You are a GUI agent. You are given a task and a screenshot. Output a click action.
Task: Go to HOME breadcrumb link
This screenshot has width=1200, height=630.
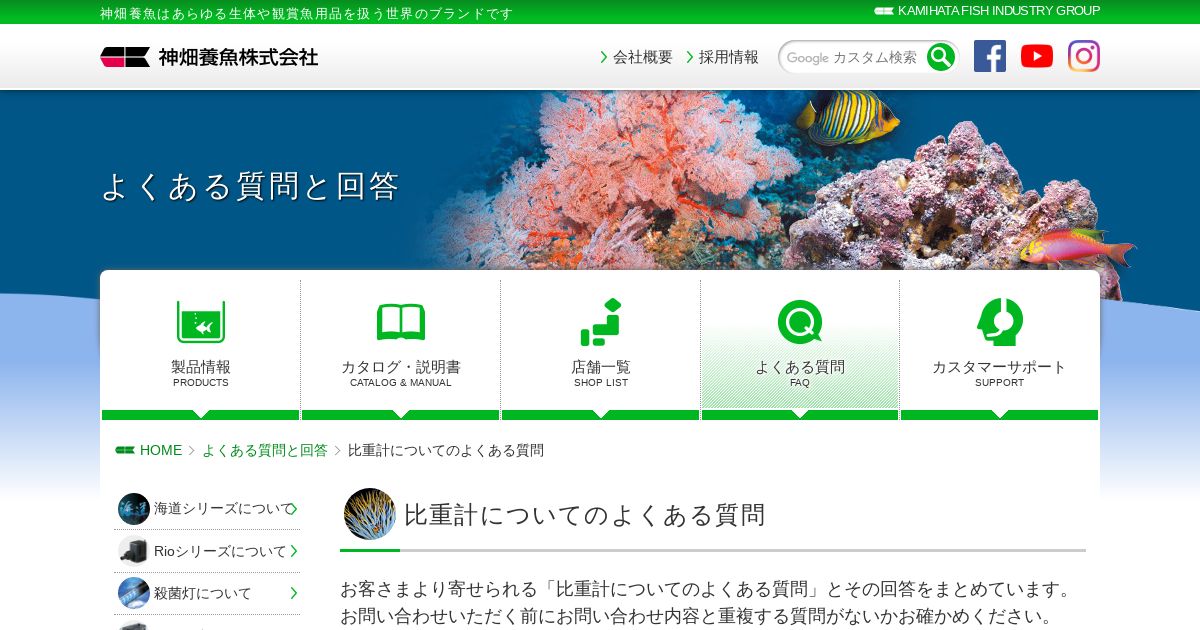(161, 450)
